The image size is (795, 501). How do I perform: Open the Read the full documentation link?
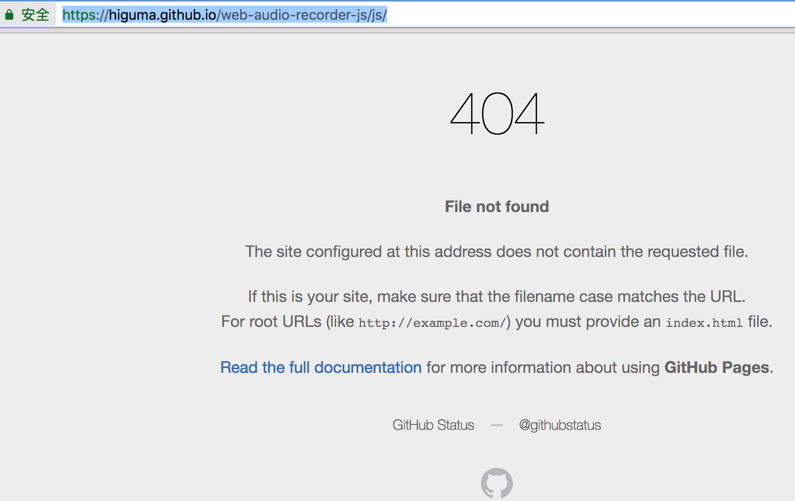(x=320, y=368)
